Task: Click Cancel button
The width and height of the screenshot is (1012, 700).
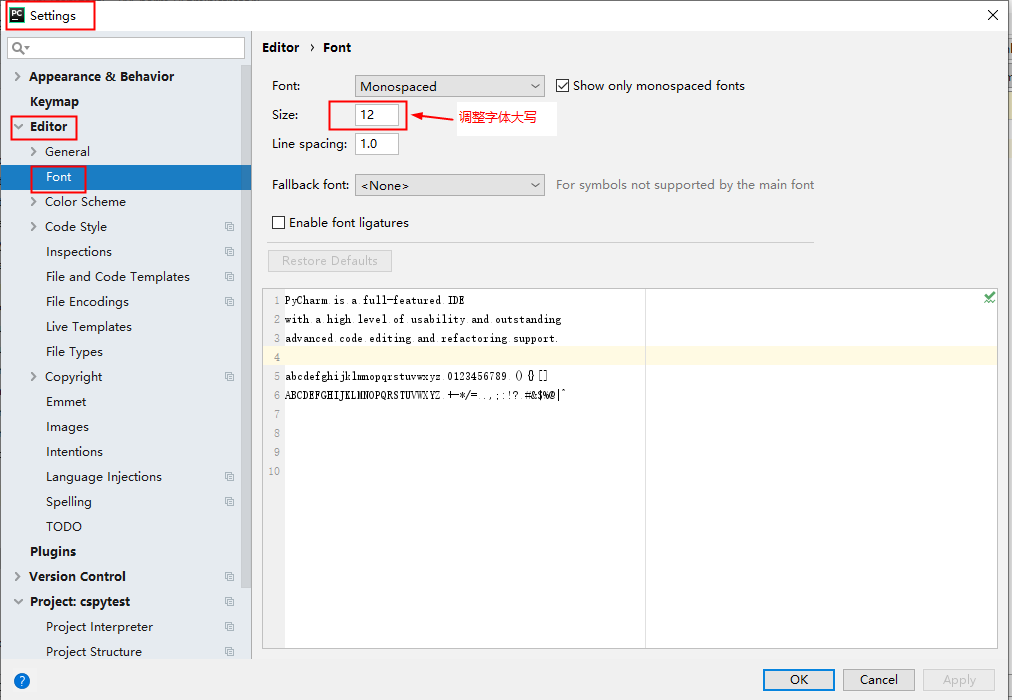Action: tap(878, 679)
